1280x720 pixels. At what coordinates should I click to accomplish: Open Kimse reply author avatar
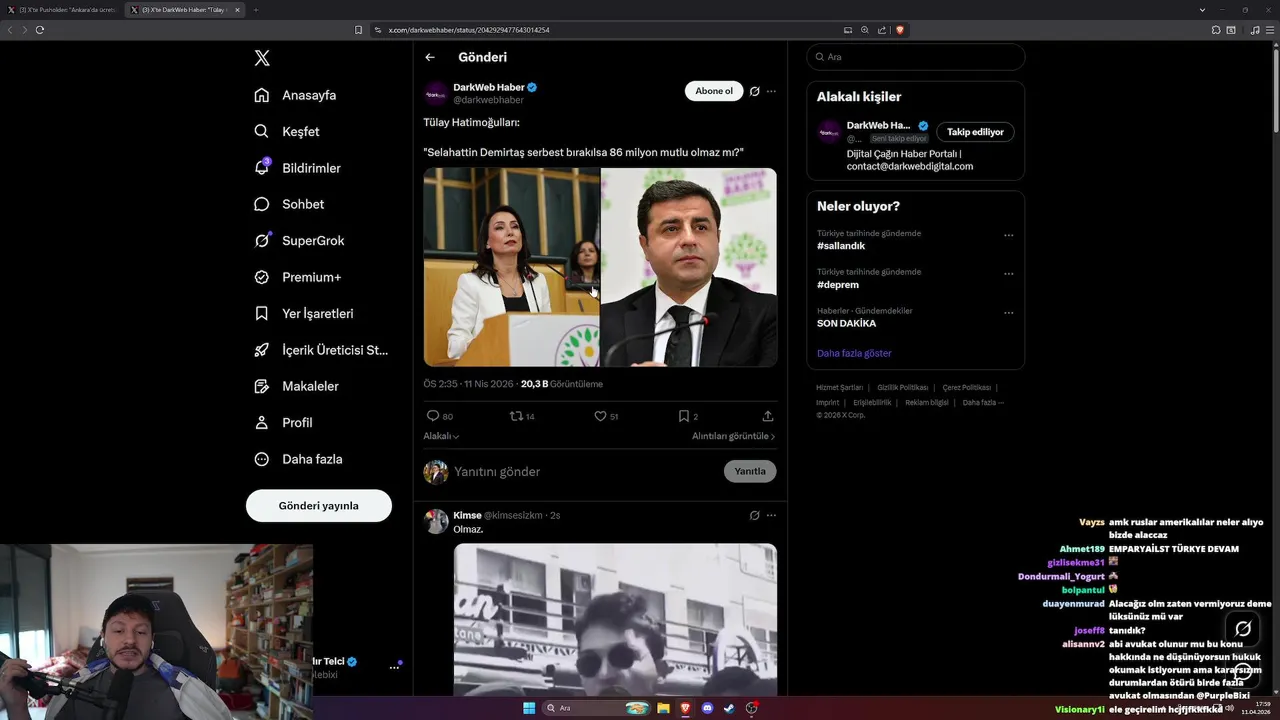click(436, 521)
